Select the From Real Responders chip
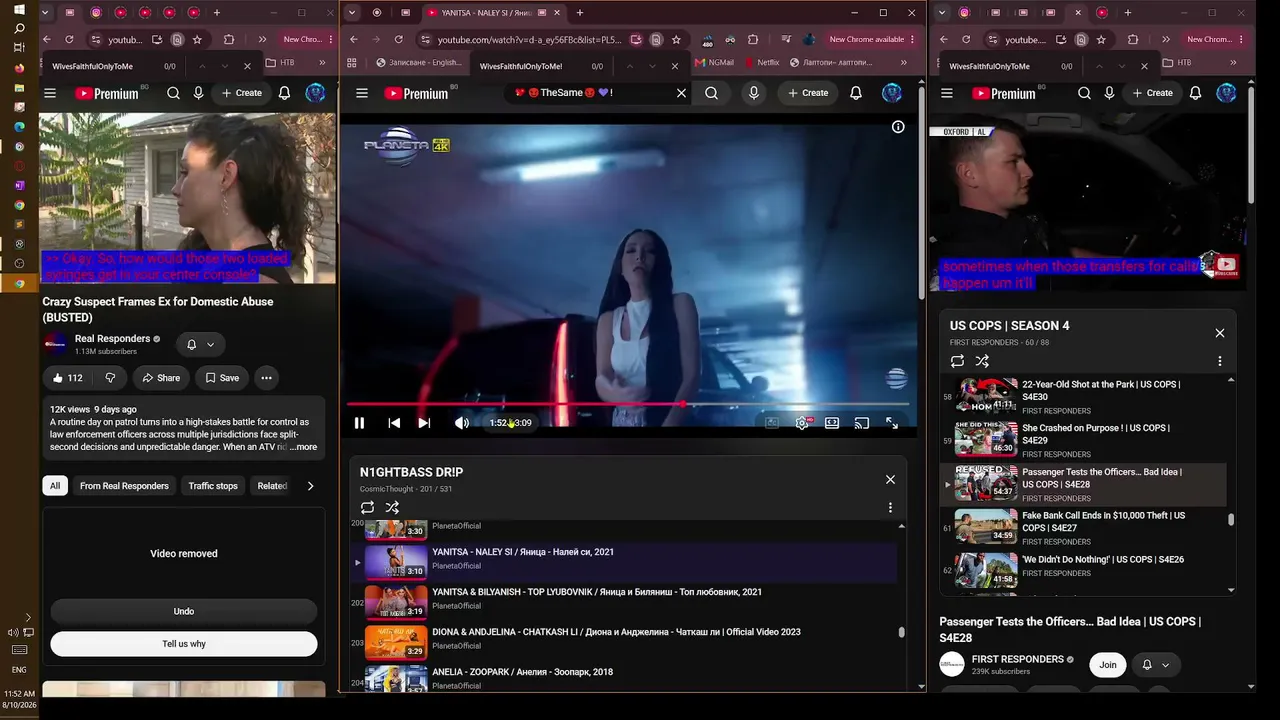The image size is (1280, 720). [x=124, y=486]
